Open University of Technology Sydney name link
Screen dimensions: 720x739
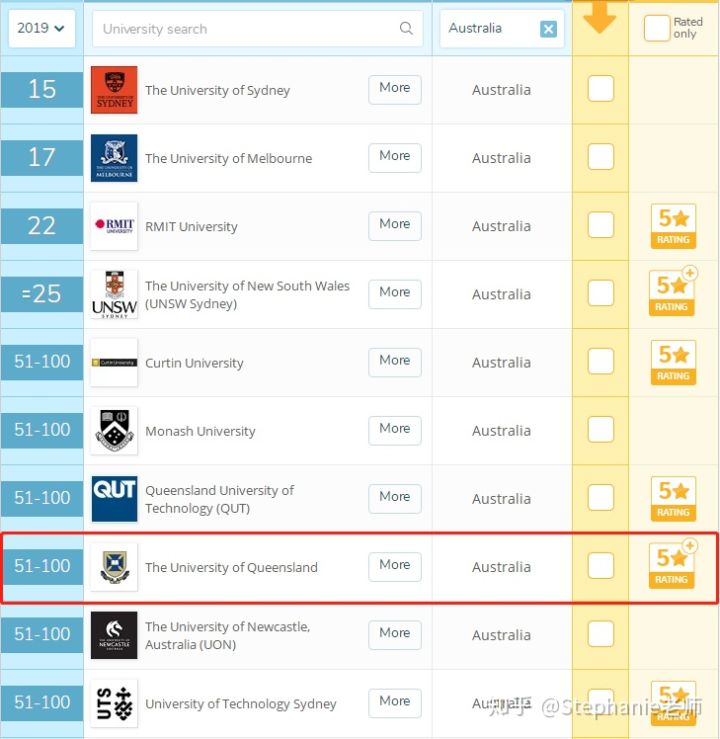(x=241, y=704)
